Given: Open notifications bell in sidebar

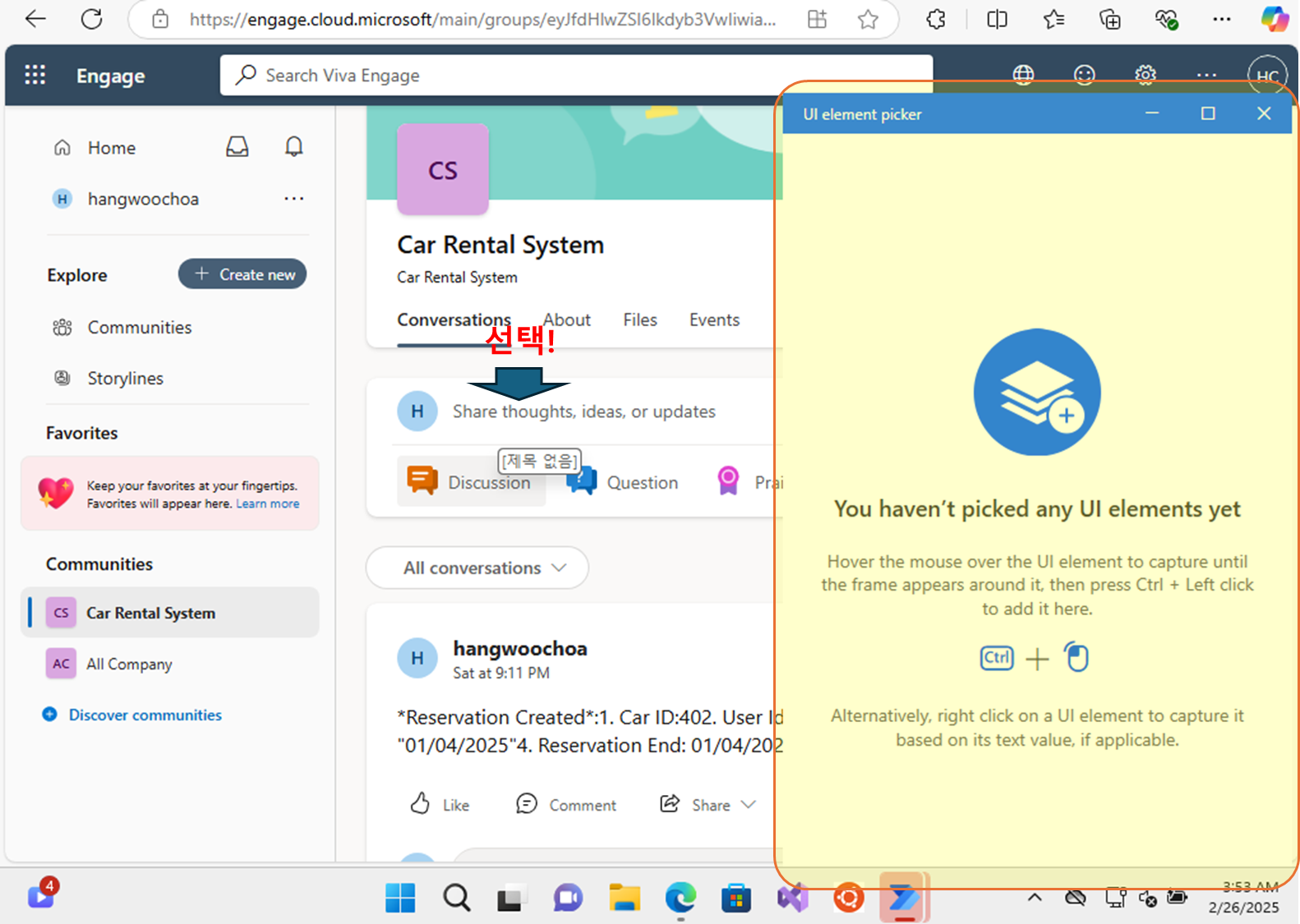Looking at the screenshot, I should [293, 147].
